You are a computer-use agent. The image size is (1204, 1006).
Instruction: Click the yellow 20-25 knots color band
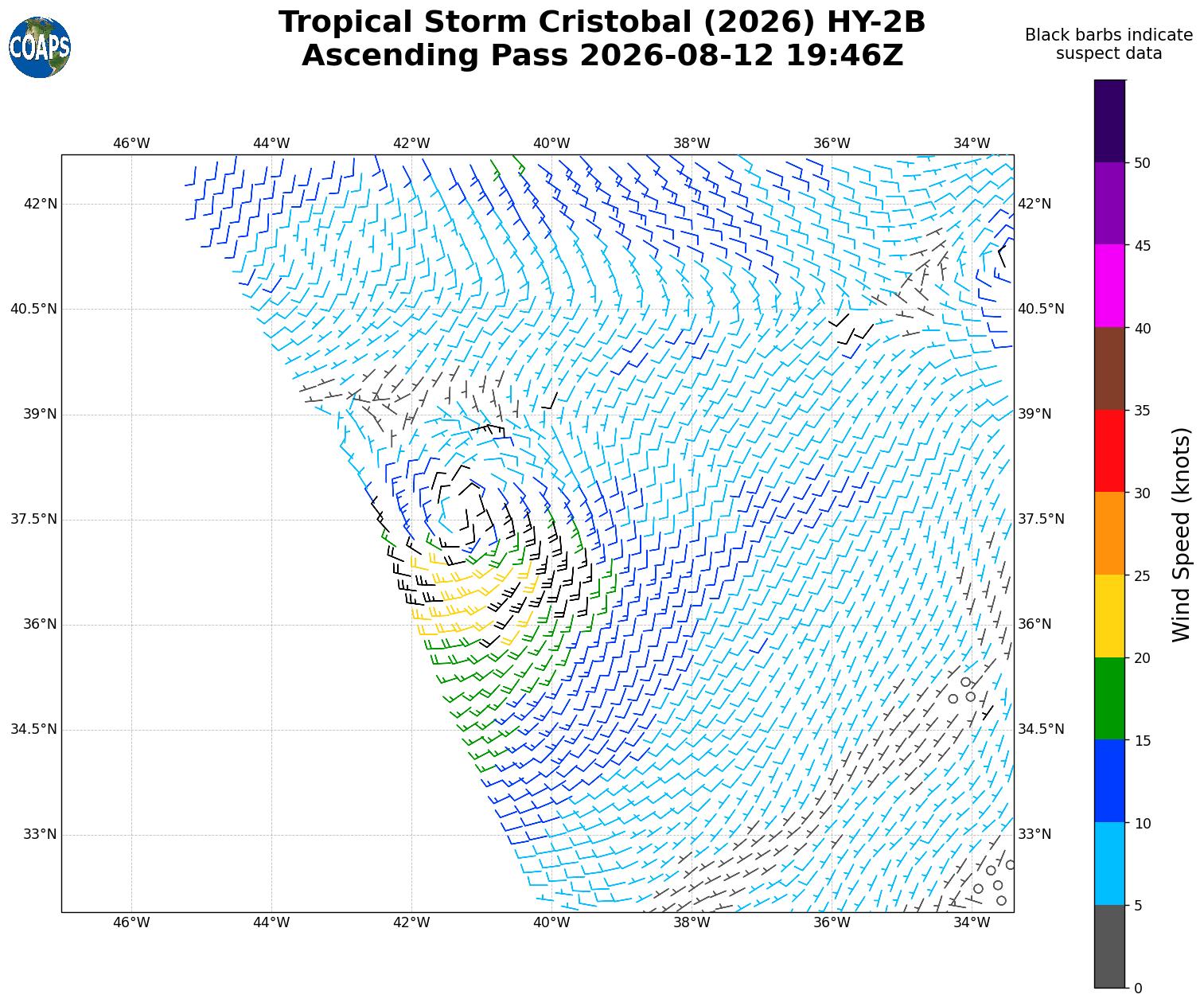pyautogui.click(x=1110, y=616)
